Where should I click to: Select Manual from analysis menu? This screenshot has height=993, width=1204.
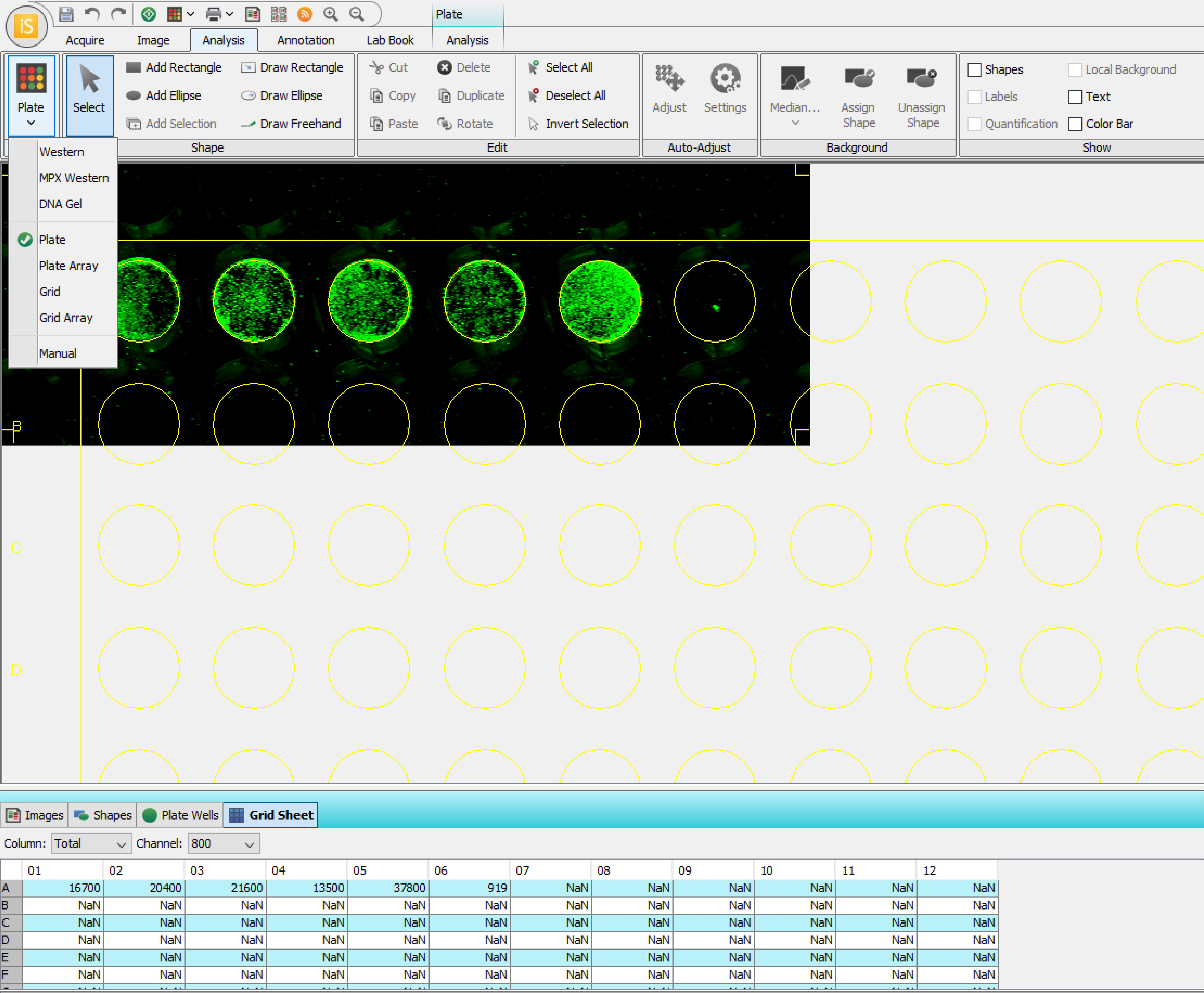[58, 354]
